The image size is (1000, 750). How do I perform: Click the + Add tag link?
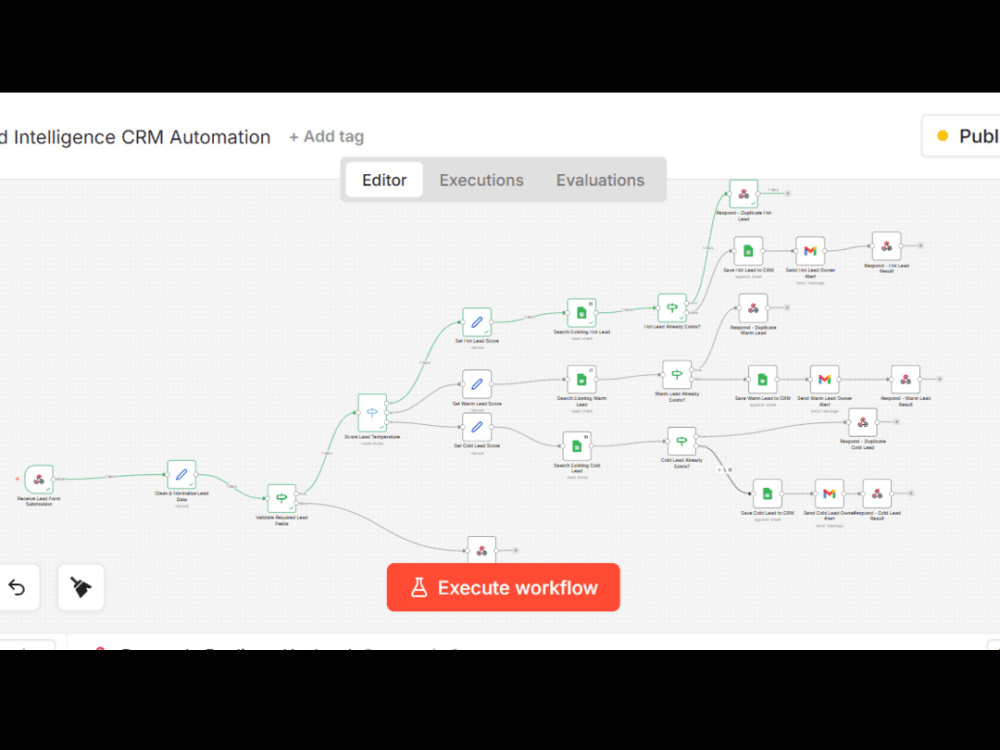coord(327,136)
